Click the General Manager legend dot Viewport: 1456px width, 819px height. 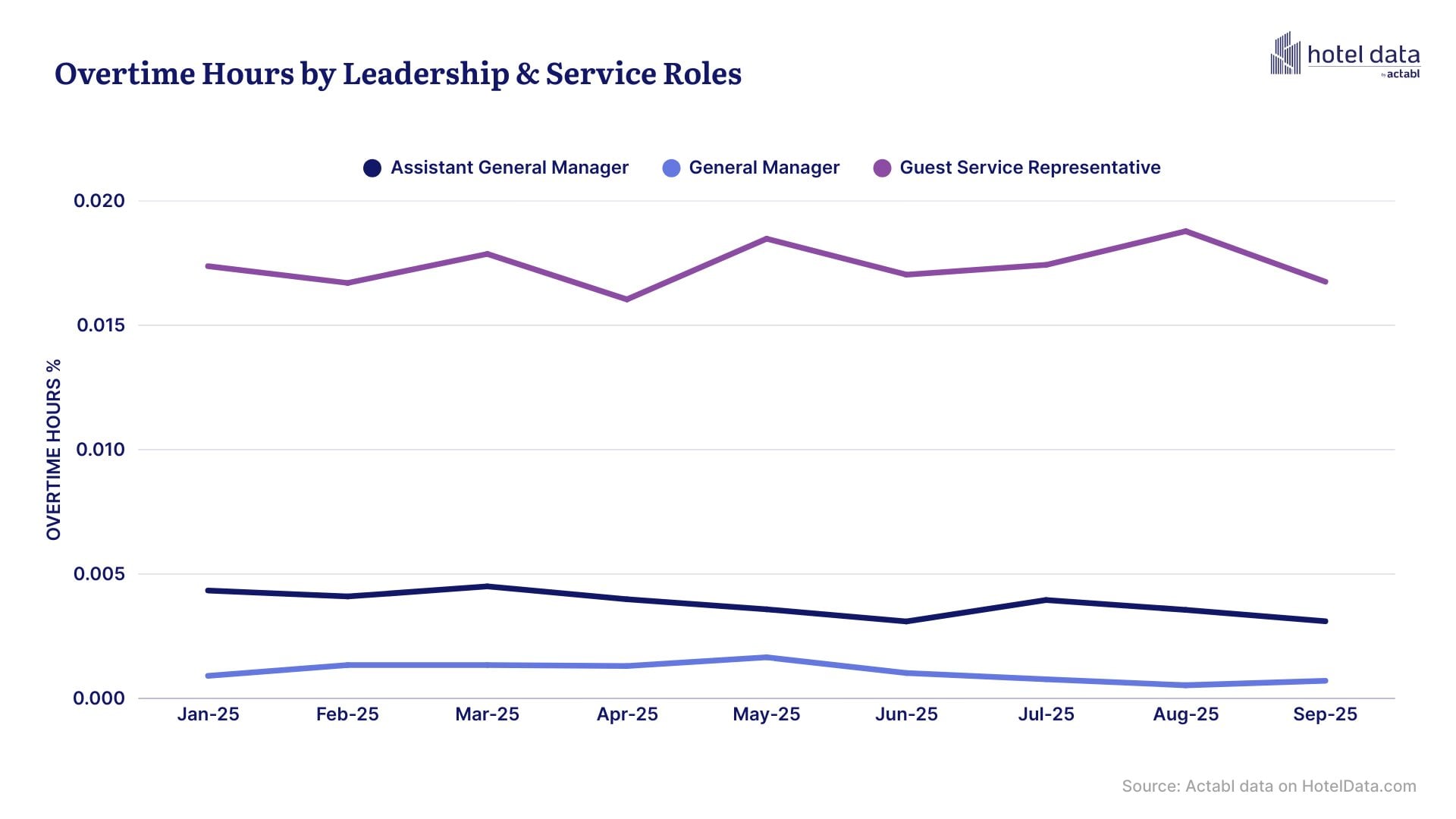pos(671,168)
